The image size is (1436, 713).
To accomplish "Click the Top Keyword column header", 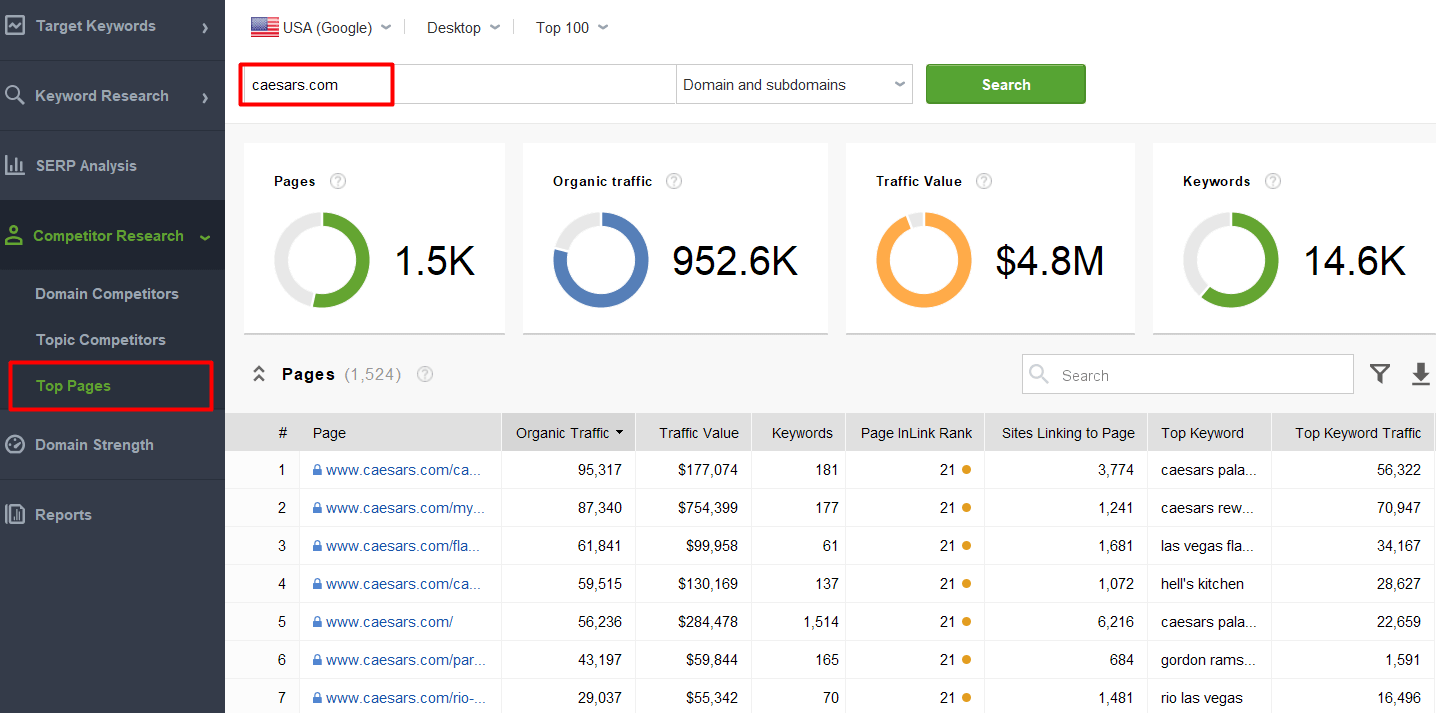I will pyautogui.click(x=1209, y=433).
